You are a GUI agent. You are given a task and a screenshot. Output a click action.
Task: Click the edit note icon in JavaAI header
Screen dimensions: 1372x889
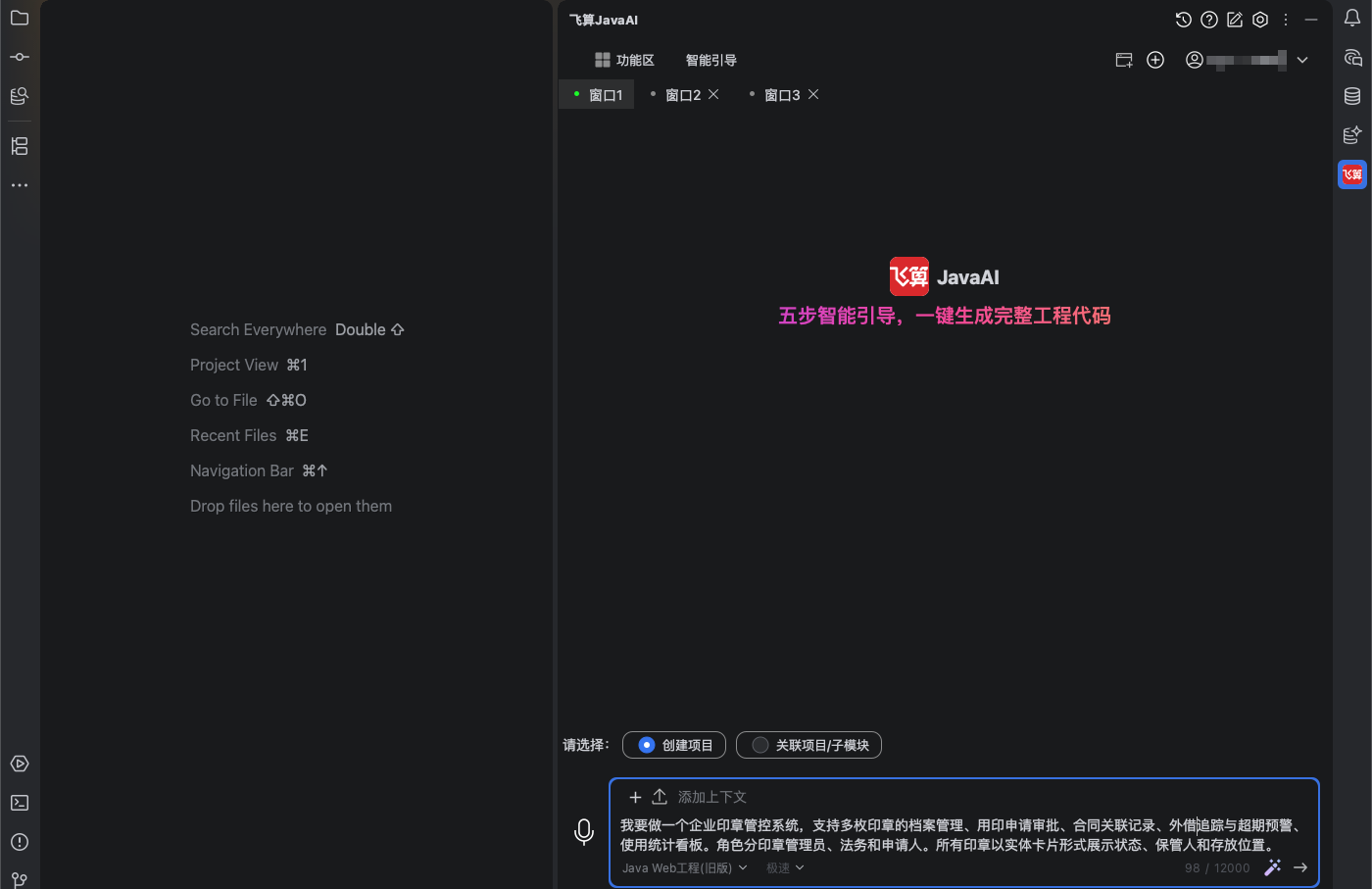tap(1235, 20)
